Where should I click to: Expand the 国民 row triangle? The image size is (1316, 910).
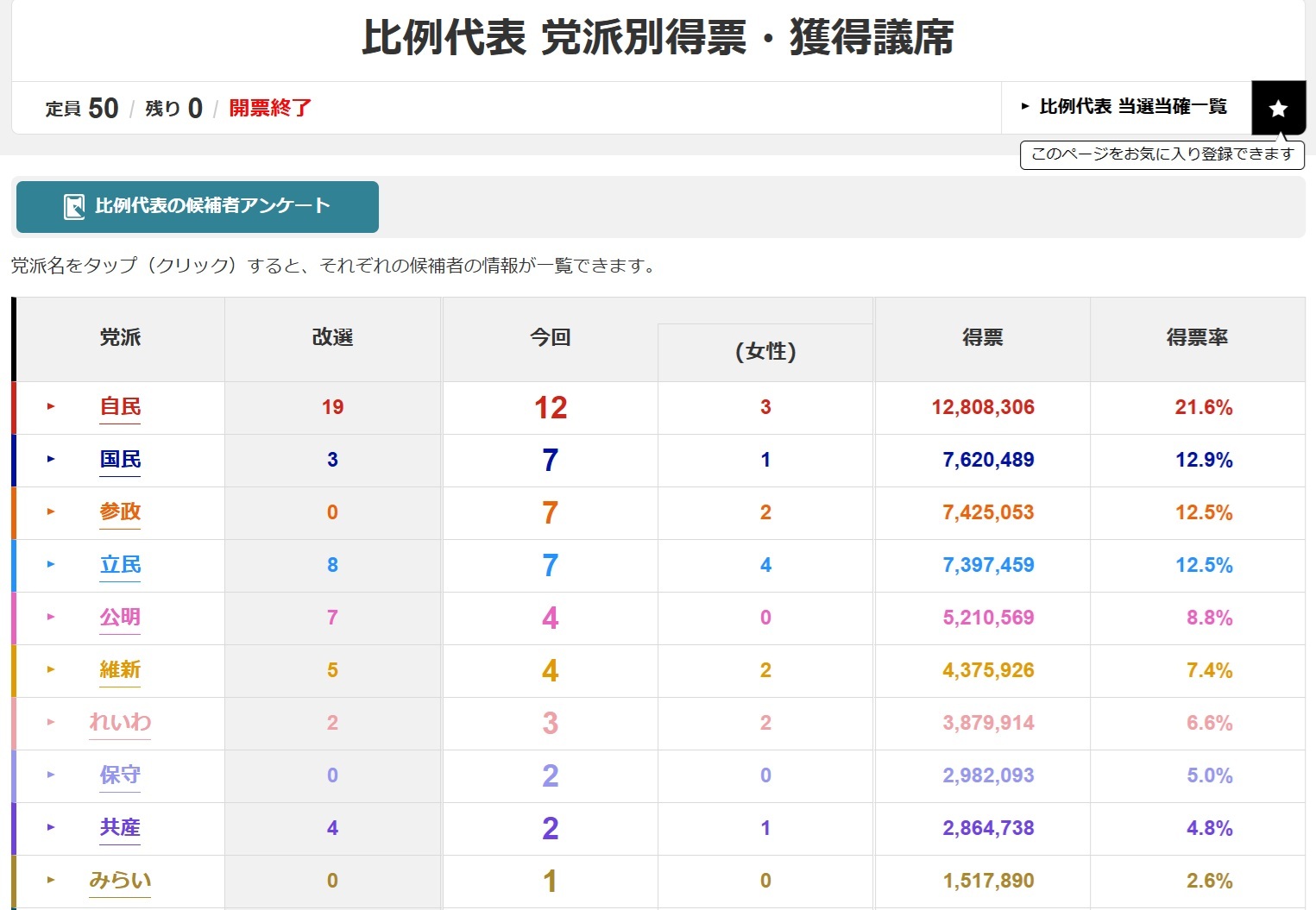(51, 459)
